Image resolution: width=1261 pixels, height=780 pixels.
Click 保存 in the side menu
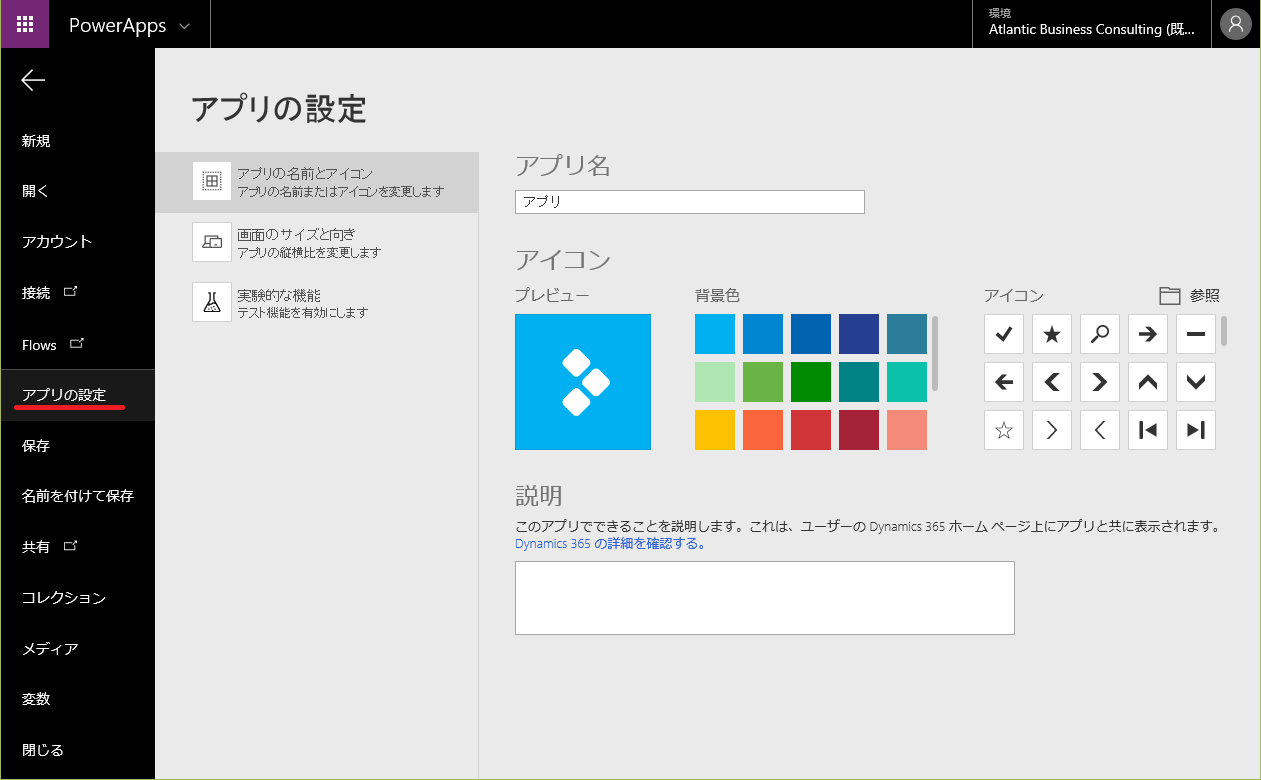pos(36,446)
